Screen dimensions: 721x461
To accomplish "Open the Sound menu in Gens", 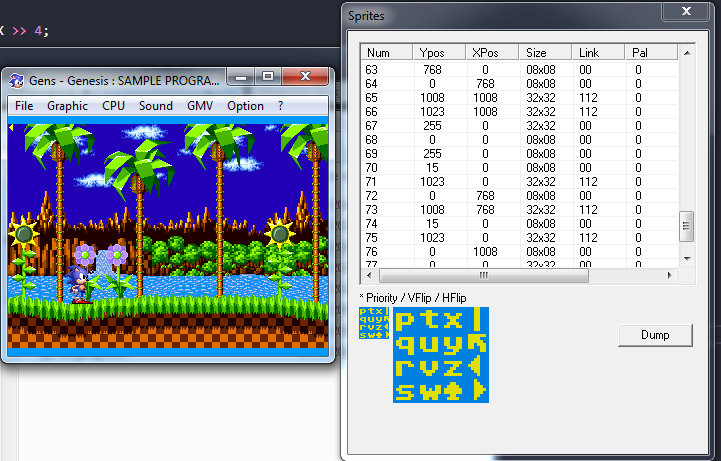I will click(x=155, y=106).
